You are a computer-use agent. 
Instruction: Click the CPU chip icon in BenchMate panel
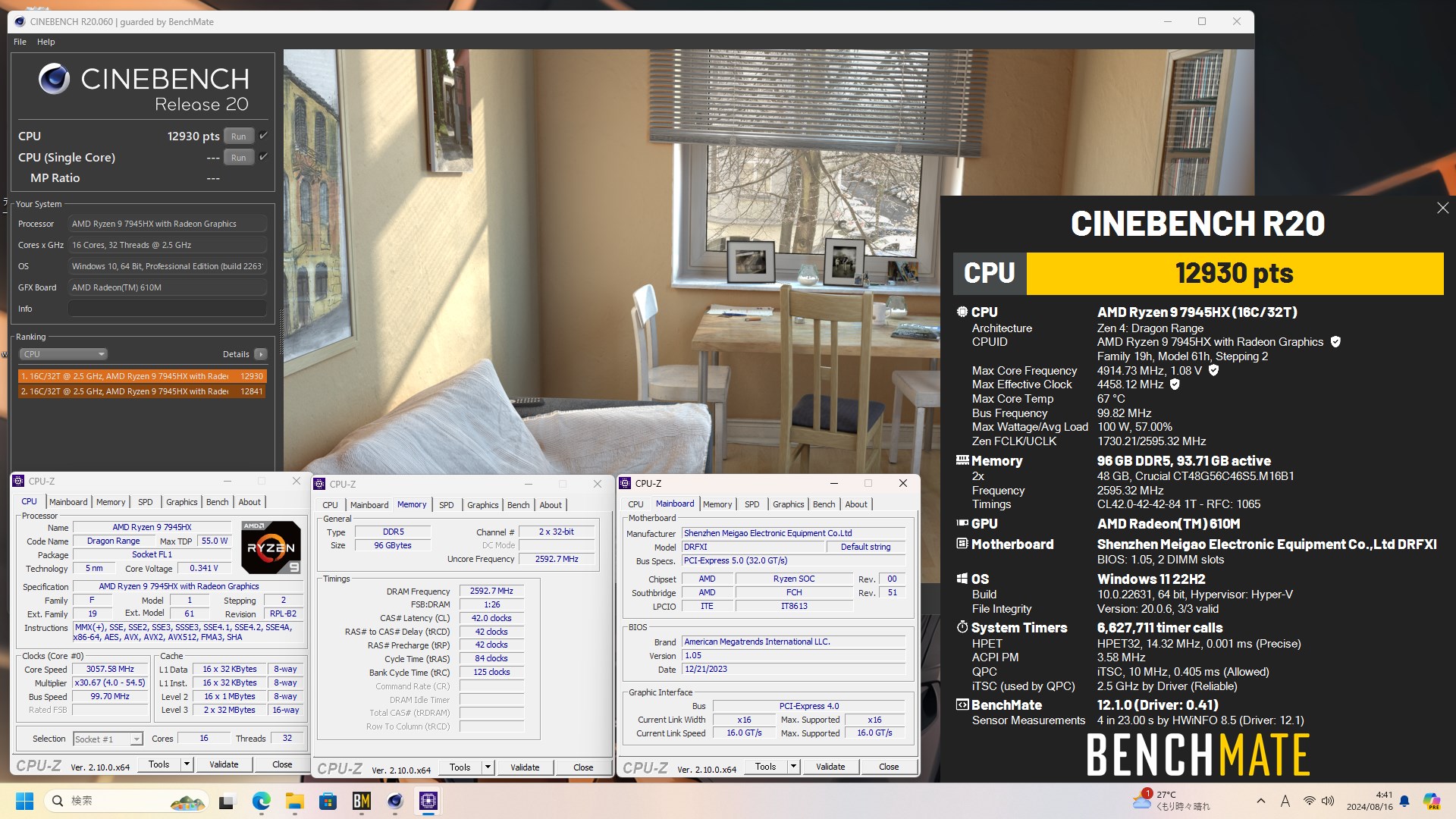962,312
